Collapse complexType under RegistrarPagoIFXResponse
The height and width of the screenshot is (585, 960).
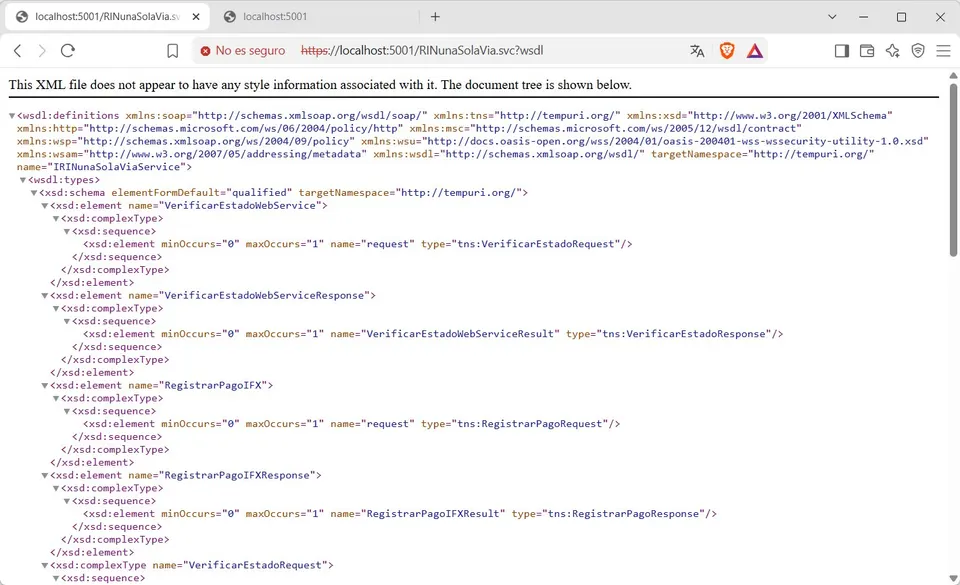click(x=56, y=488)
